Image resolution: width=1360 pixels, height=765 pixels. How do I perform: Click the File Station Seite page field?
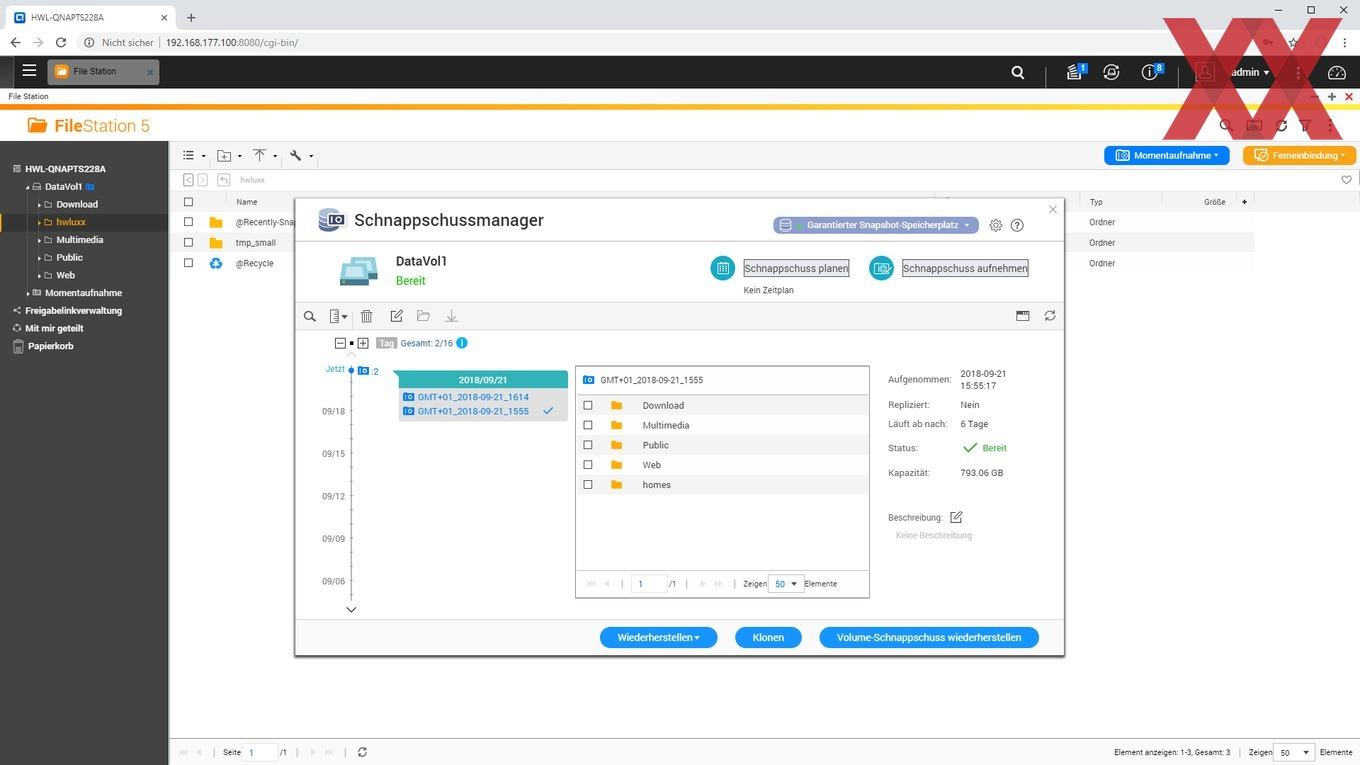[x=260, y=752]
